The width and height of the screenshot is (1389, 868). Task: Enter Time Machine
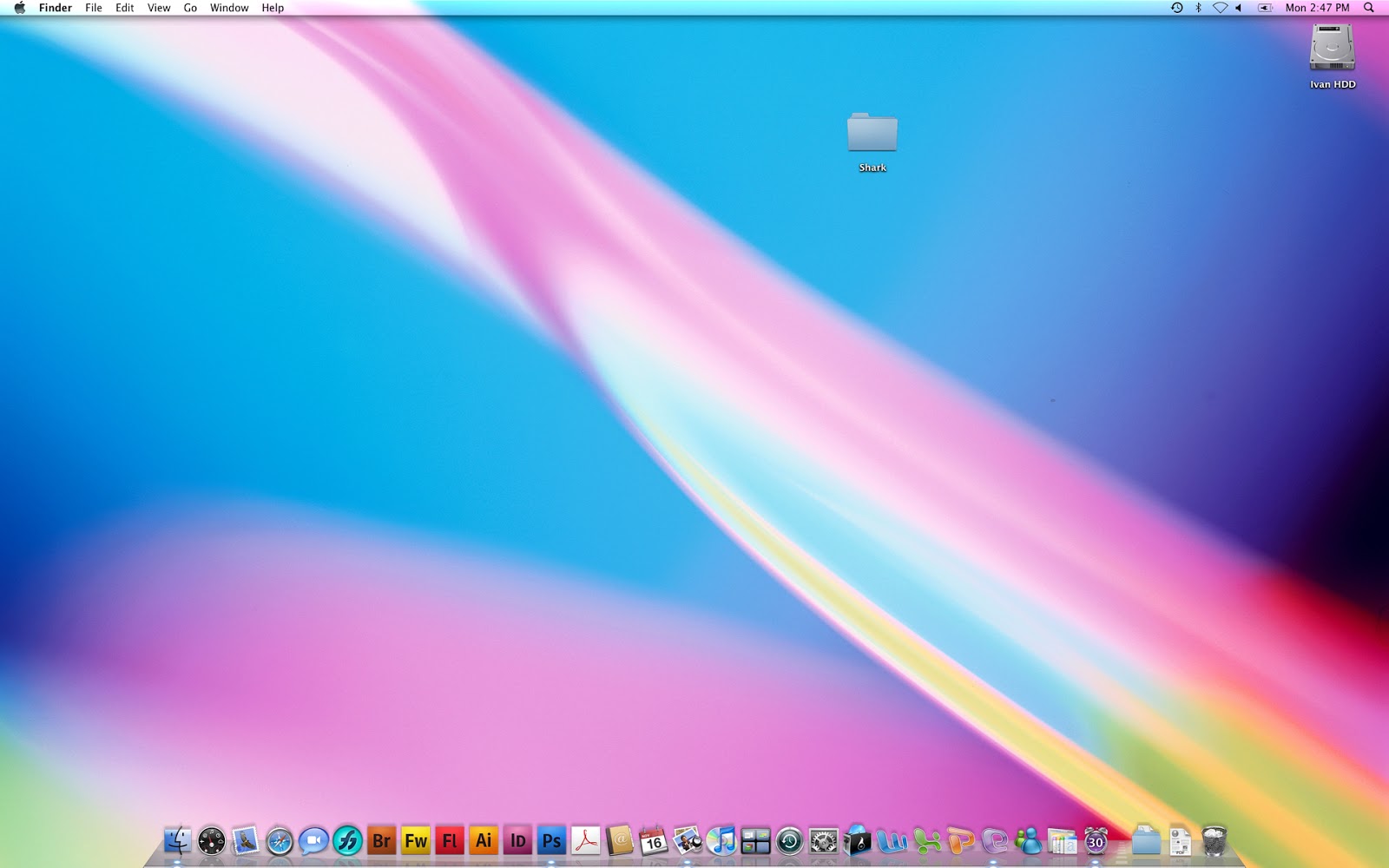(x=790, y=840)
